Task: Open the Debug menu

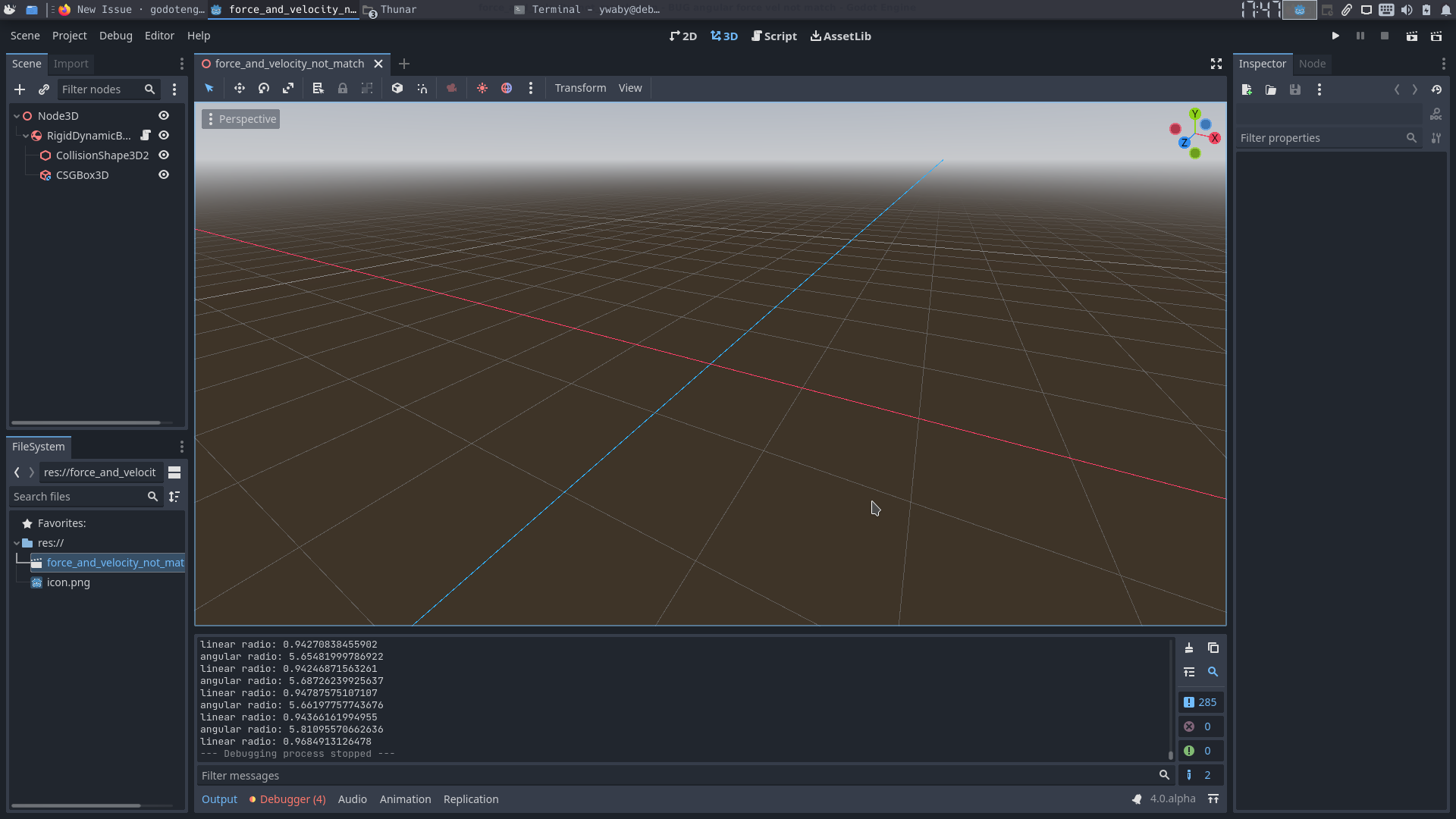Action: coord(115,36)
